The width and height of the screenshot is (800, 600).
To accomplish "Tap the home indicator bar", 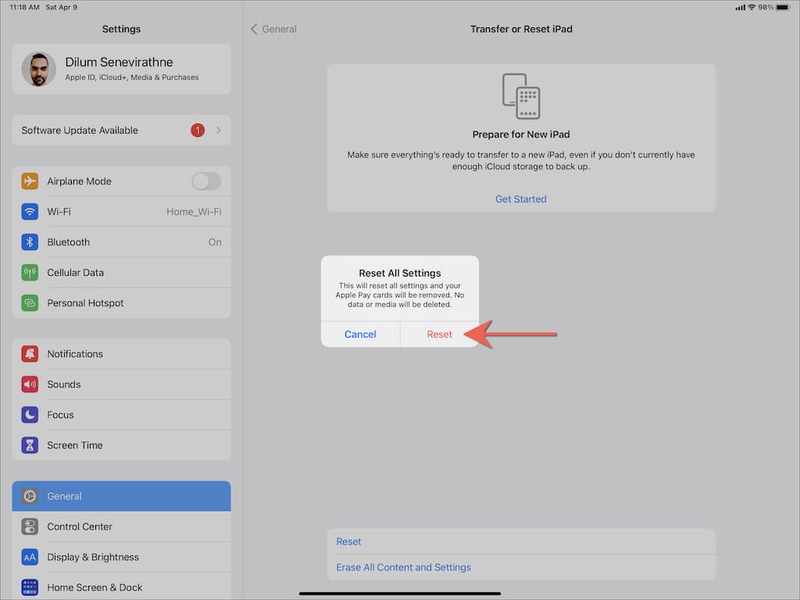I will [400, 593].
